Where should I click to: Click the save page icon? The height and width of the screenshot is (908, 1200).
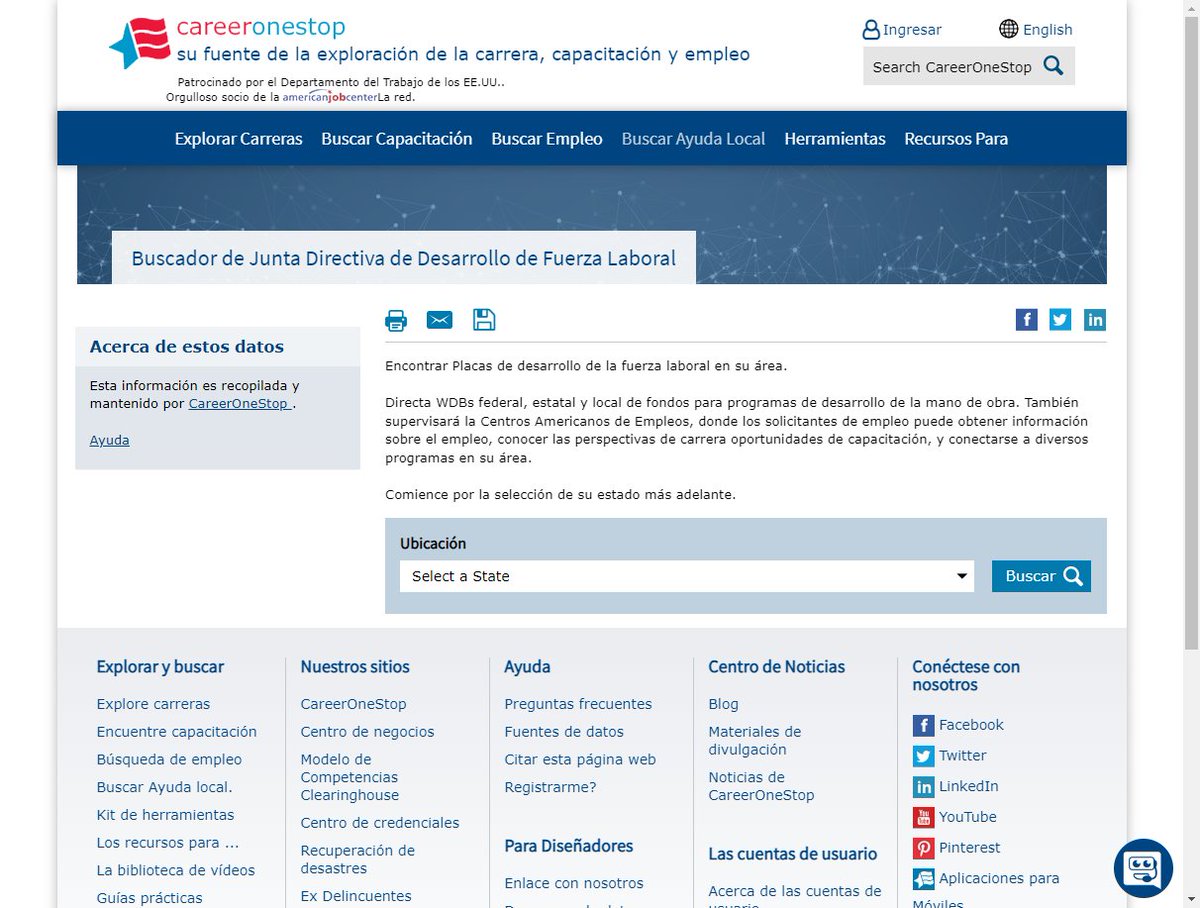pyautogui.click(x=485, y=319)
